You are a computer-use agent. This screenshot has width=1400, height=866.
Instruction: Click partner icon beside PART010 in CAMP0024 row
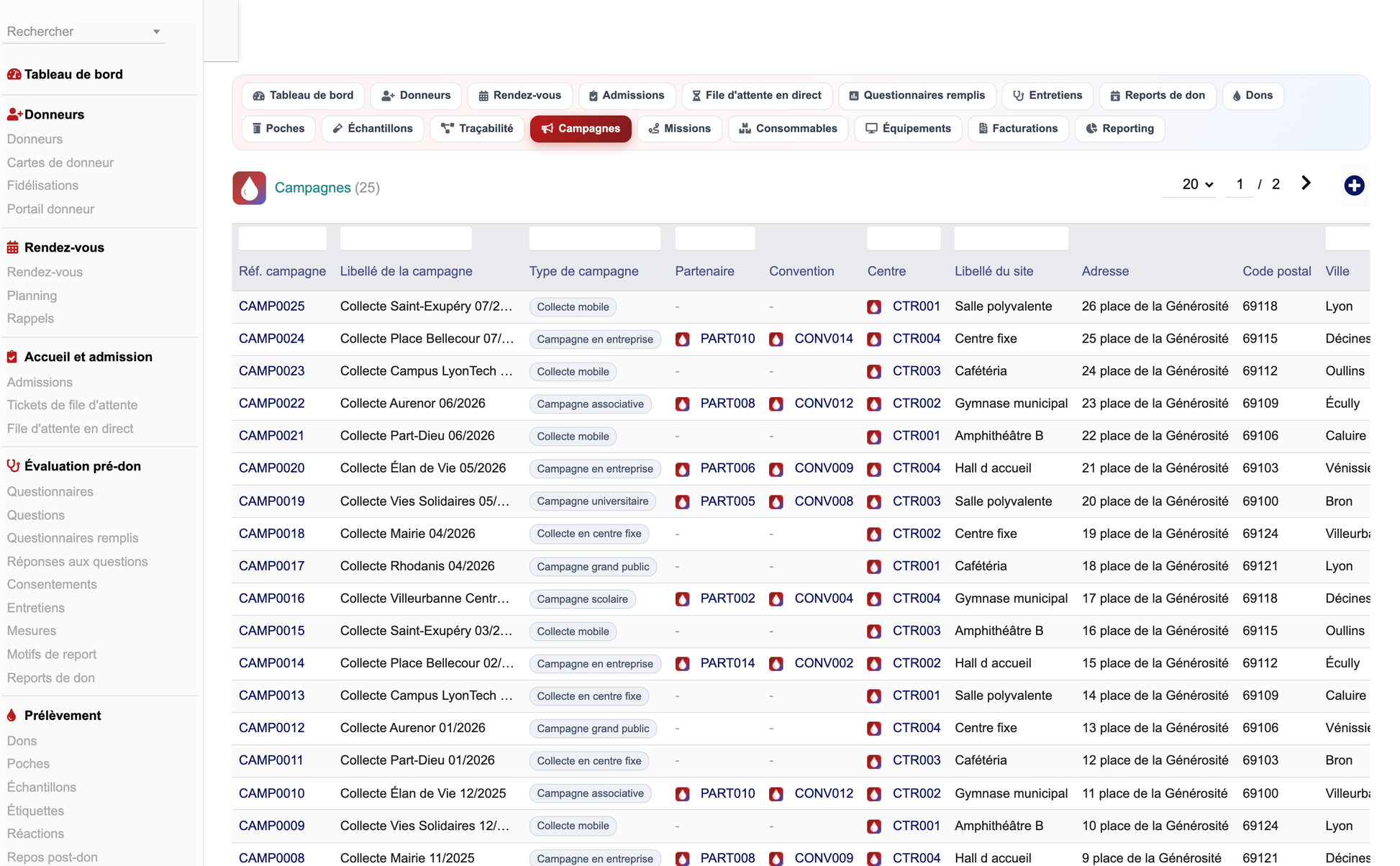point(683,339)
